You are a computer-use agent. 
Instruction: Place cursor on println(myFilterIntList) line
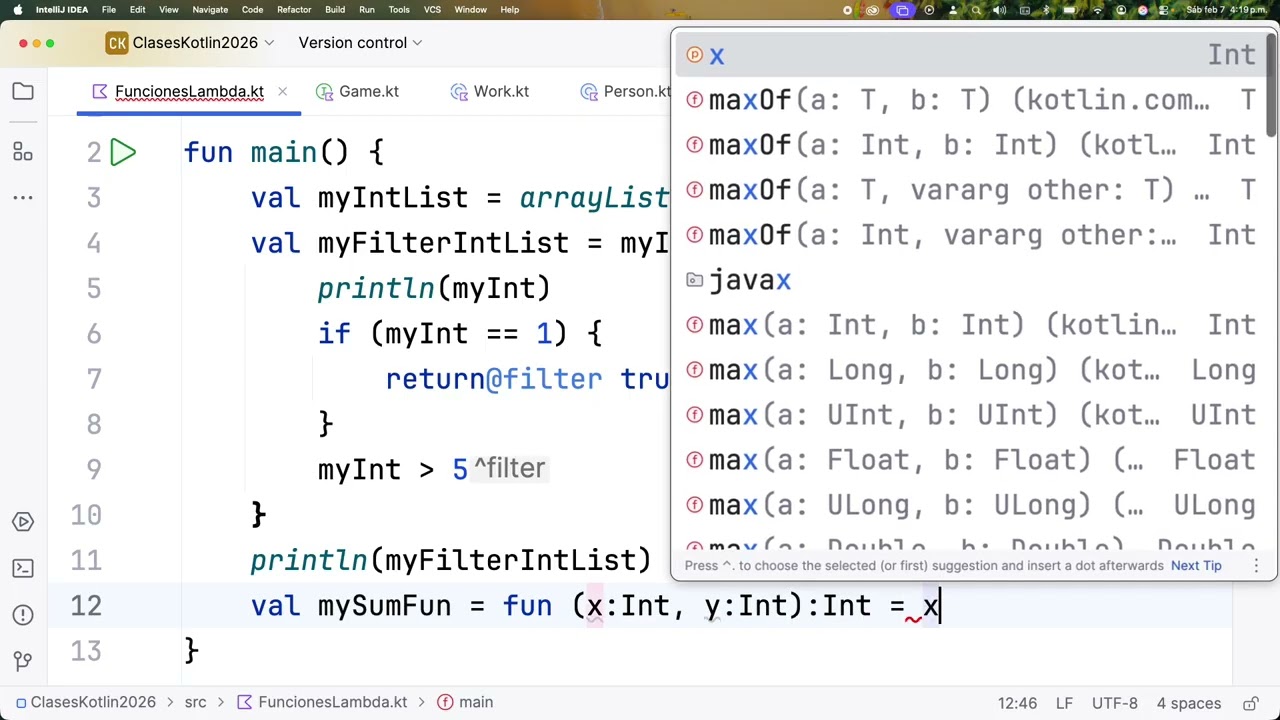click(x=450, y=560)
